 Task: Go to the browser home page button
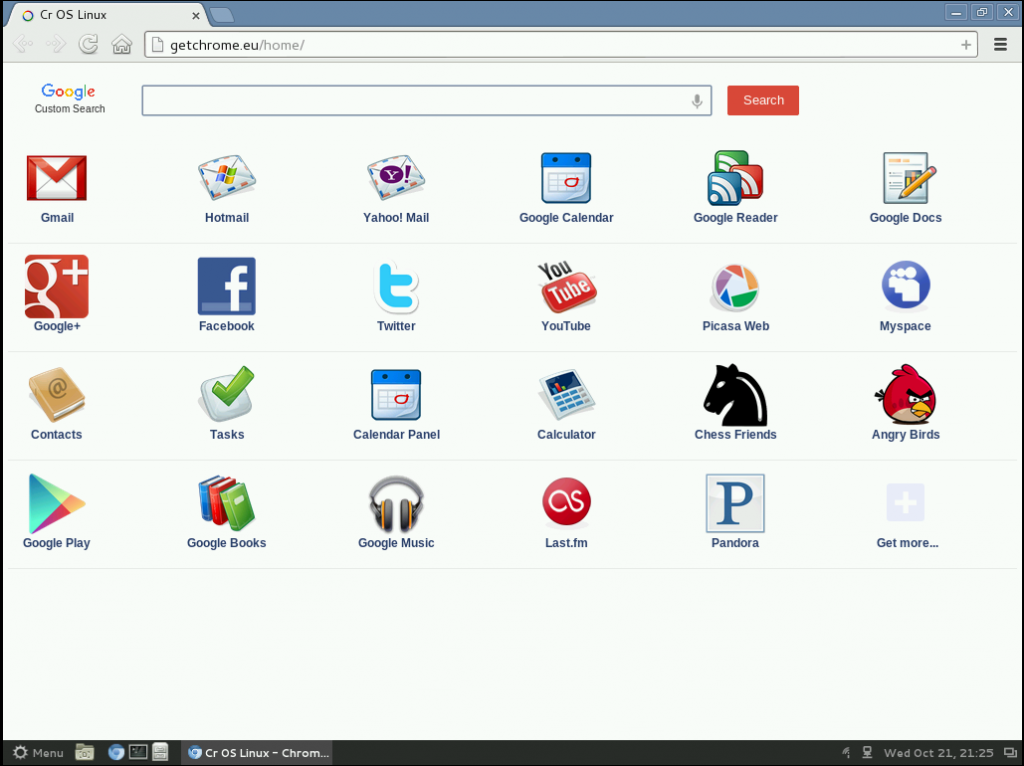(121, 44)
